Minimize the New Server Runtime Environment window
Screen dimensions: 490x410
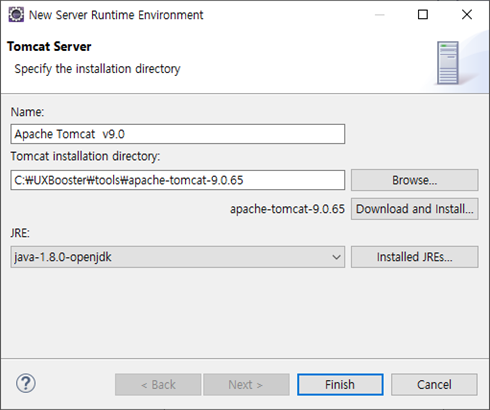379,14
